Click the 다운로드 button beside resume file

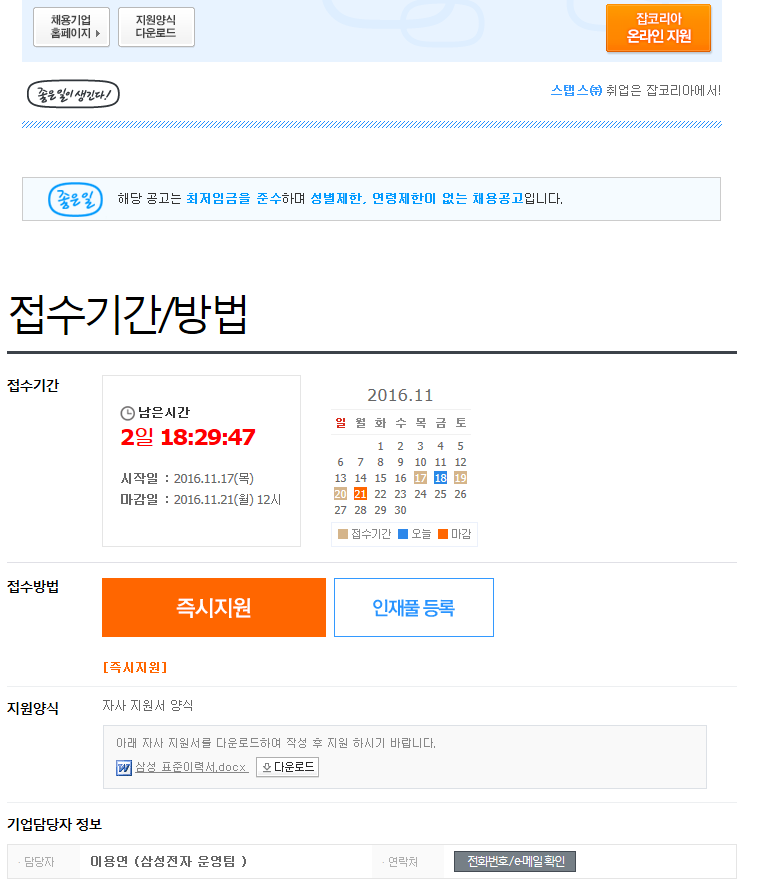pos(288,767)
